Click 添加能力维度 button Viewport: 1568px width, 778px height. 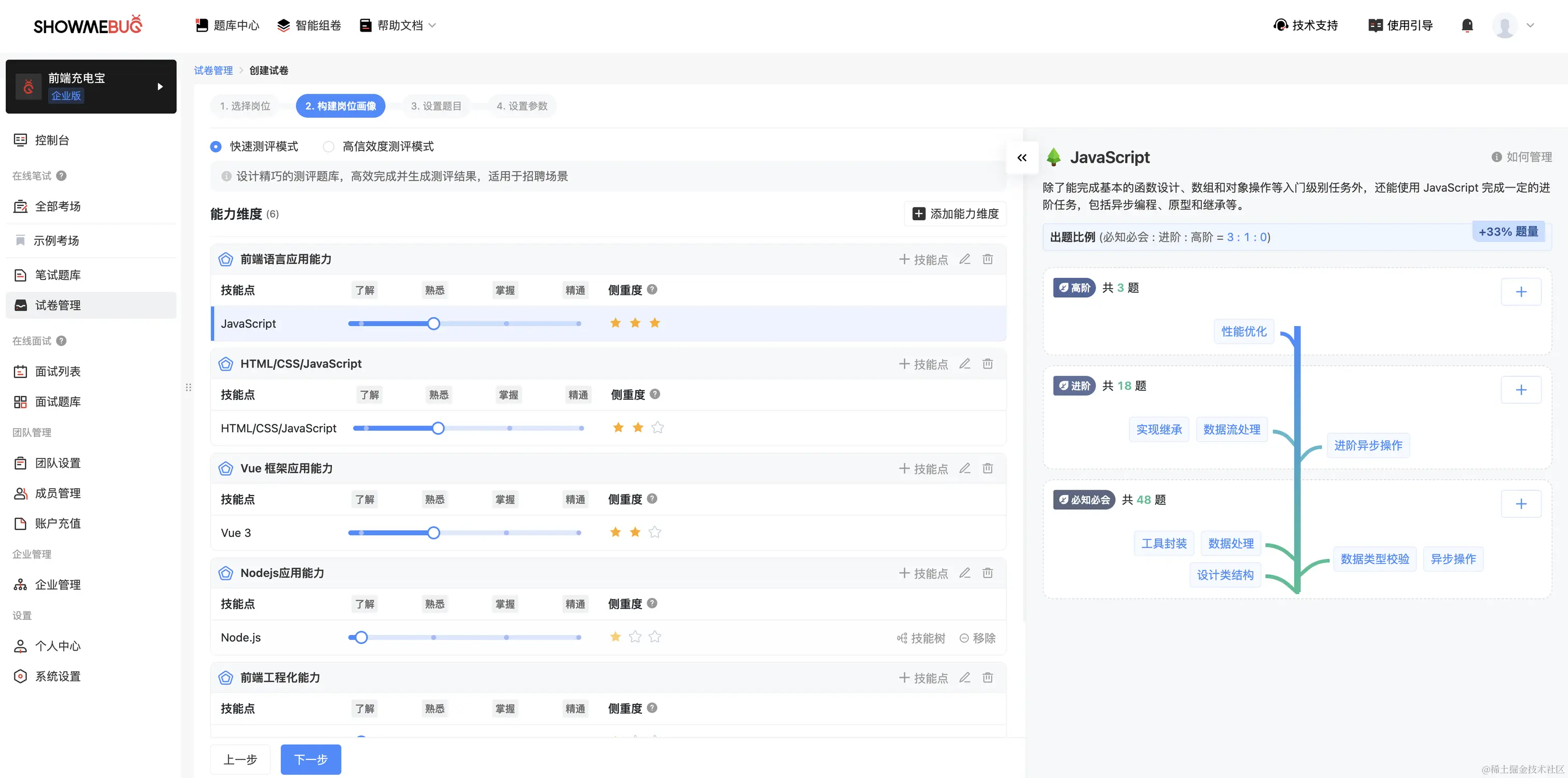pyautogui.click(x=955, y=214)
